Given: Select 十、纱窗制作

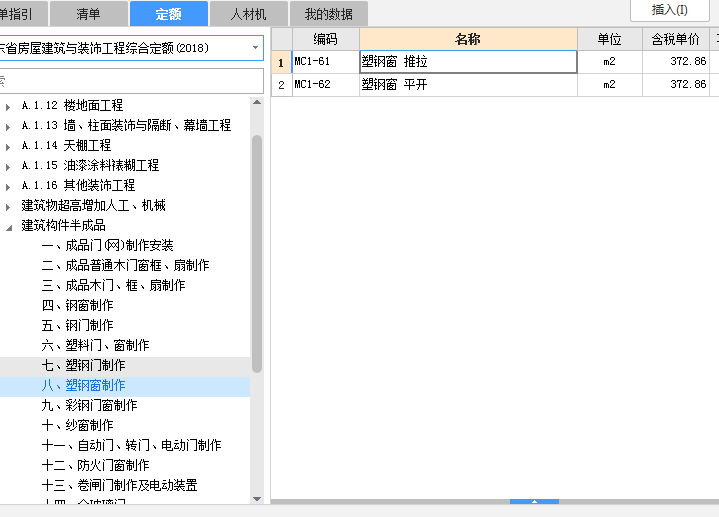Looking at the screenshot, I should pyautogui.click(x=77, y=425).
